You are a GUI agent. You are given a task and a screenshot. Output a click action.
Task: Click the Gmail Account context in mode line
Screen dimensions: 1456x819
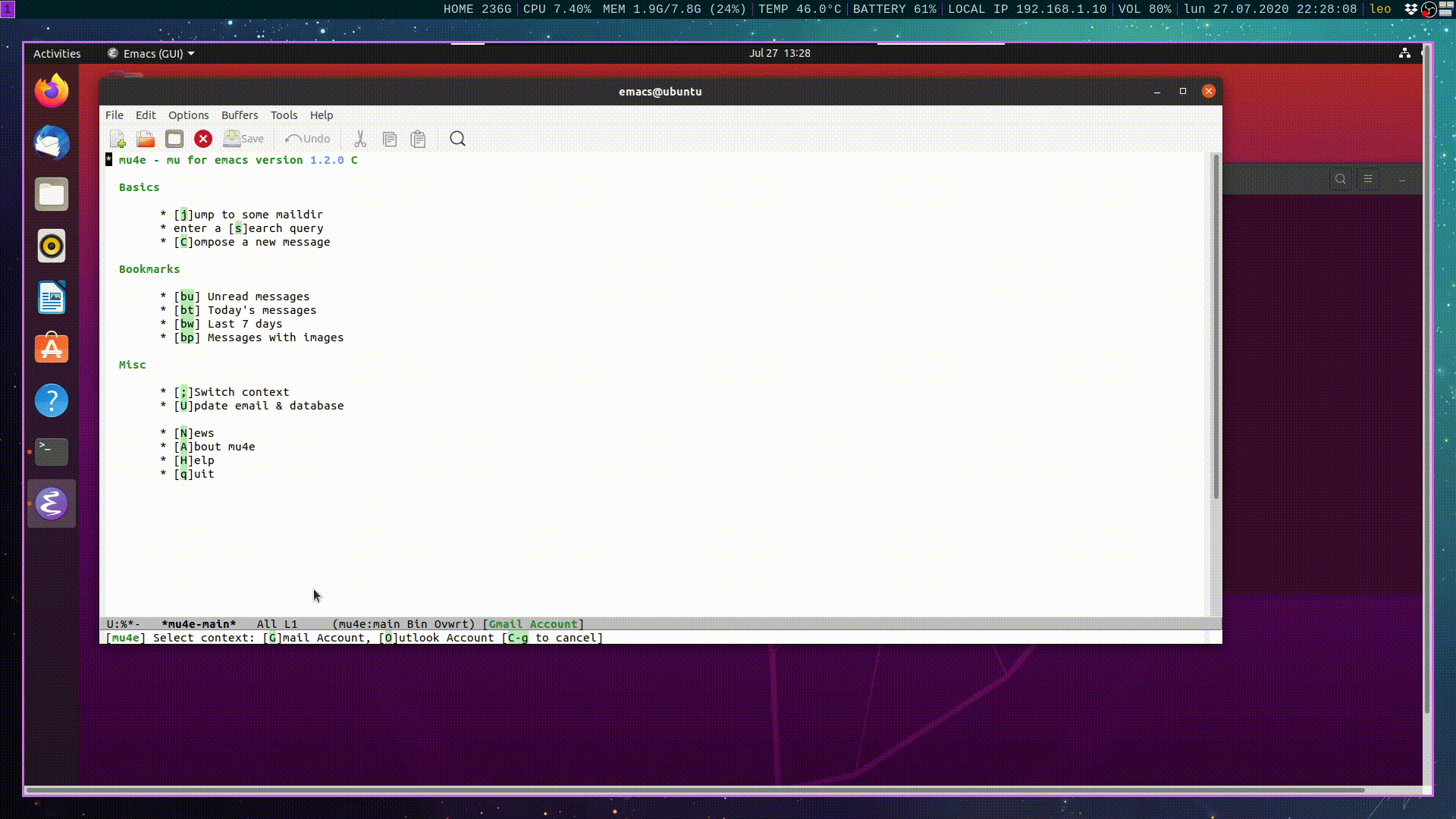click(533, 624)
